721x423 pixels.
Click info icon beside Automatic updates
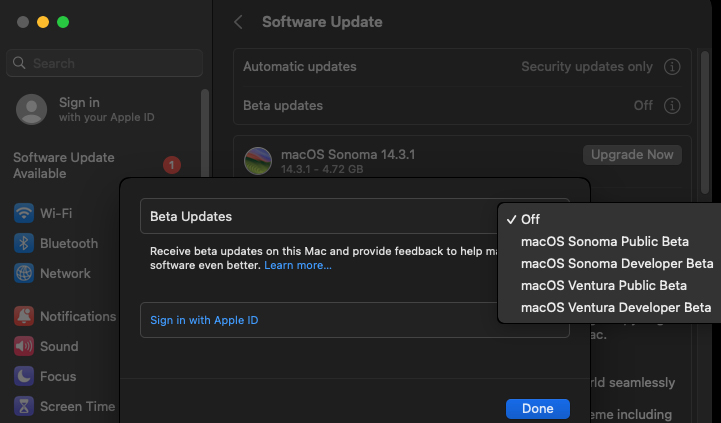672,67
